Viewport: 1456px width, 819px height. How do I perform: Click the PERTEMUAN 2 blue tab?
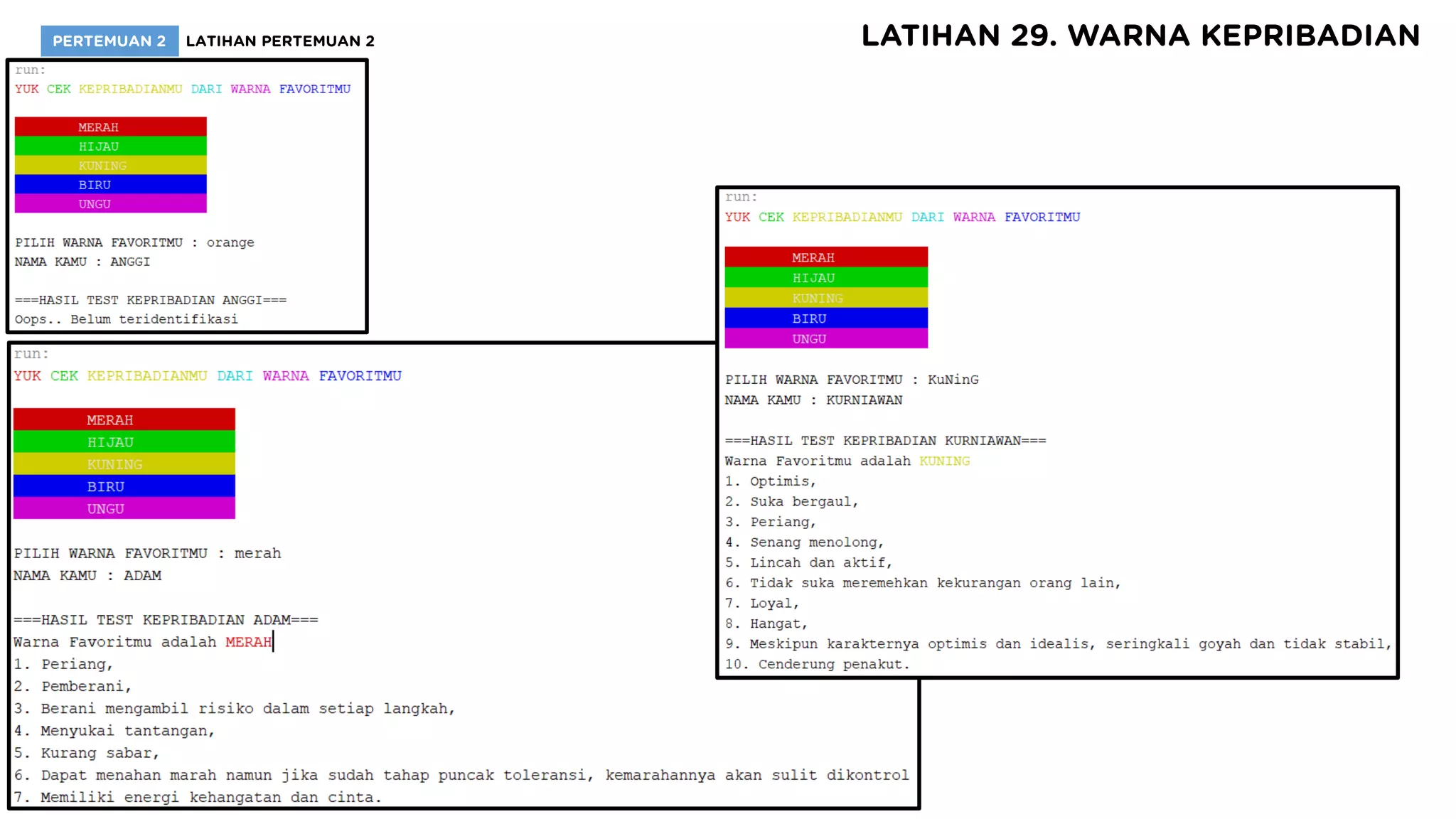[x=109, y=41]
